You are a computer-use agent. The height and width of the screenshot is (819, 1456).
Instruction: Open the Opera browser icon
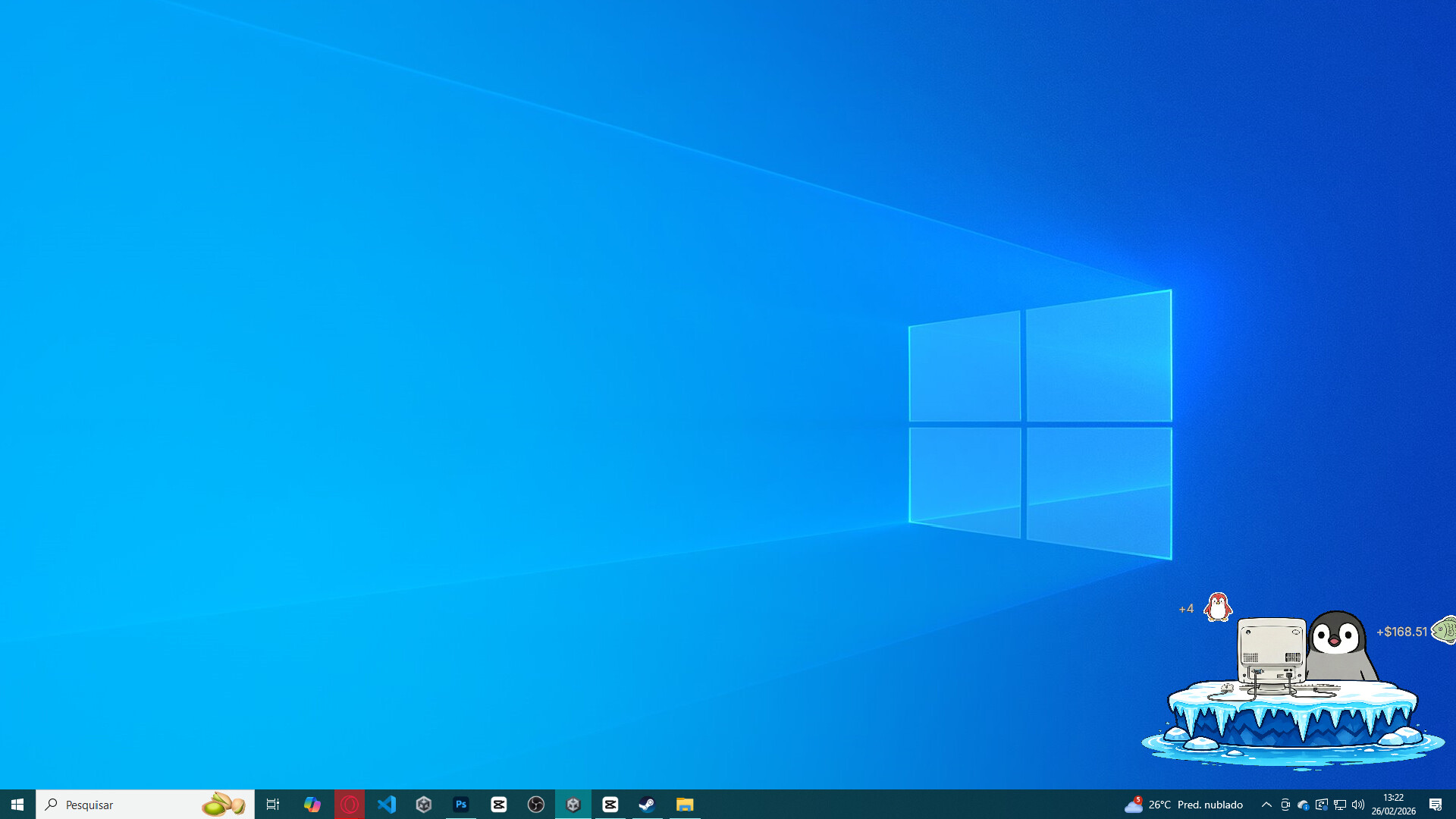pos(350,805)
